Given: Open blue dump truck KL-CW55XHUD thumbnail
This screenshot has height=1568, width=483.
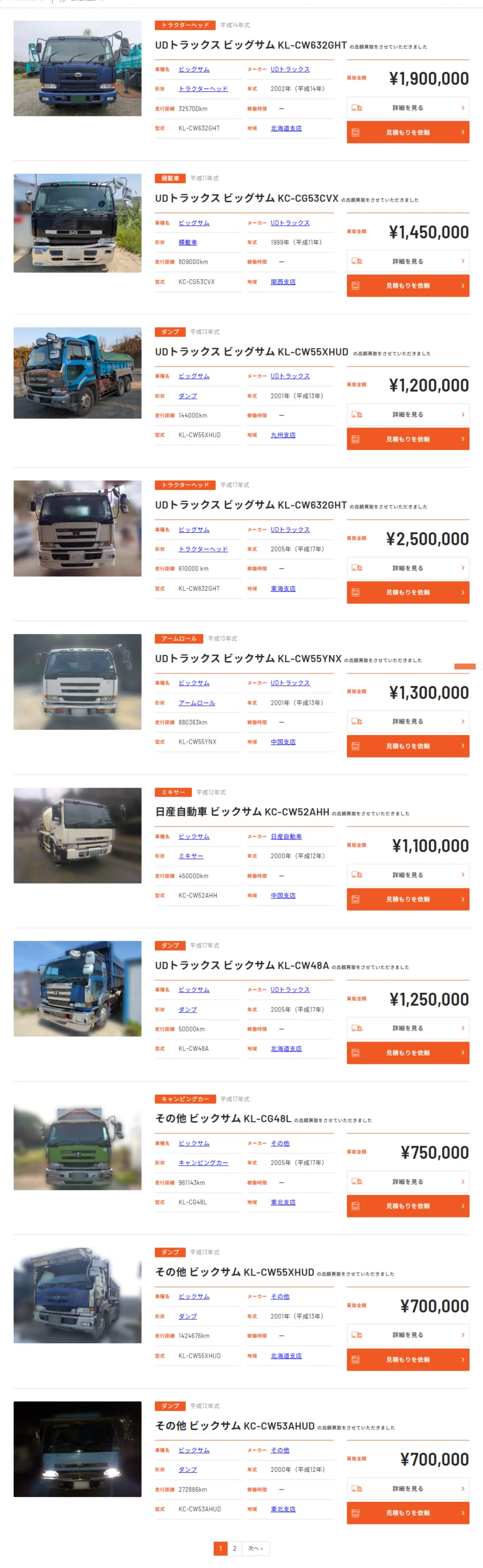Looking at the screenshot, I should [x=77, y=372].
